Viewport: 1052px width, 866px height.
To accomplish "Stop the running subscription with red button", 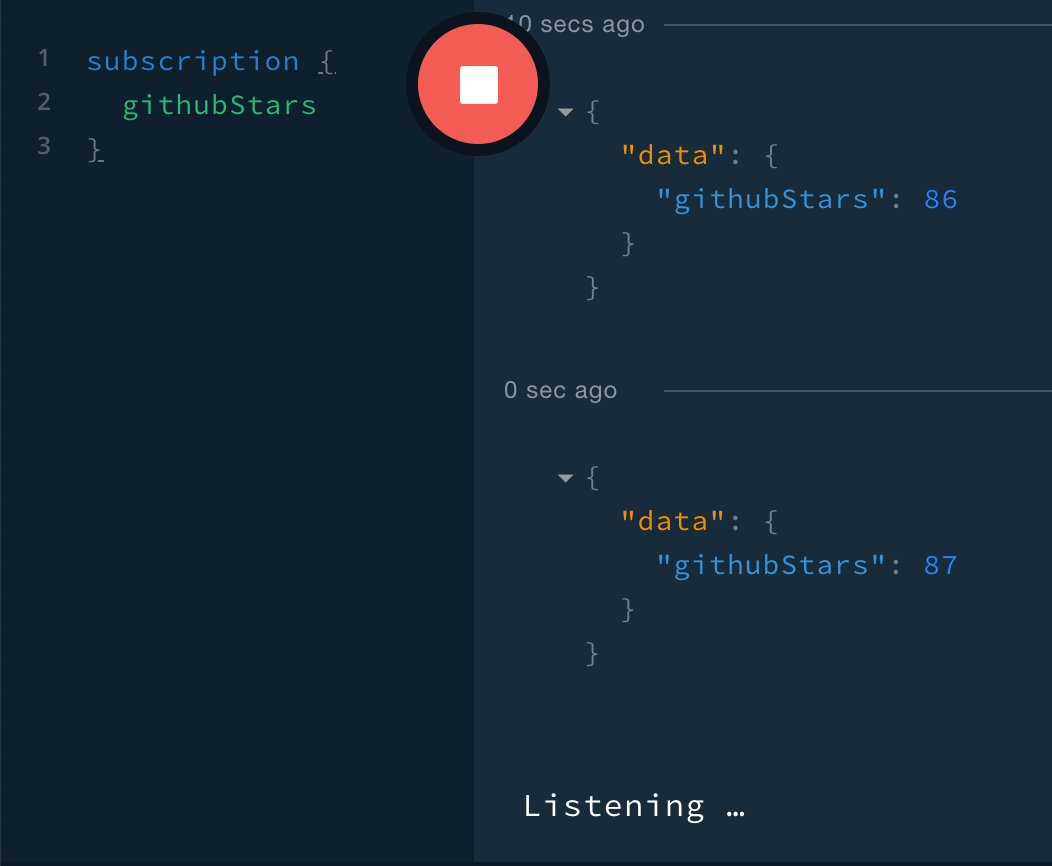I will pos(478,85).
